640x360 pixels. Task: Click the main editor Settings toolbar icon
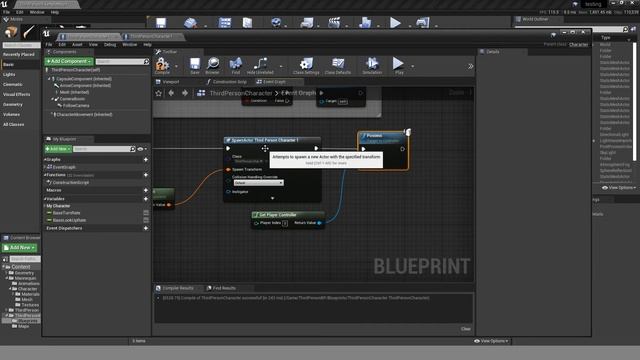click(276, 22)
